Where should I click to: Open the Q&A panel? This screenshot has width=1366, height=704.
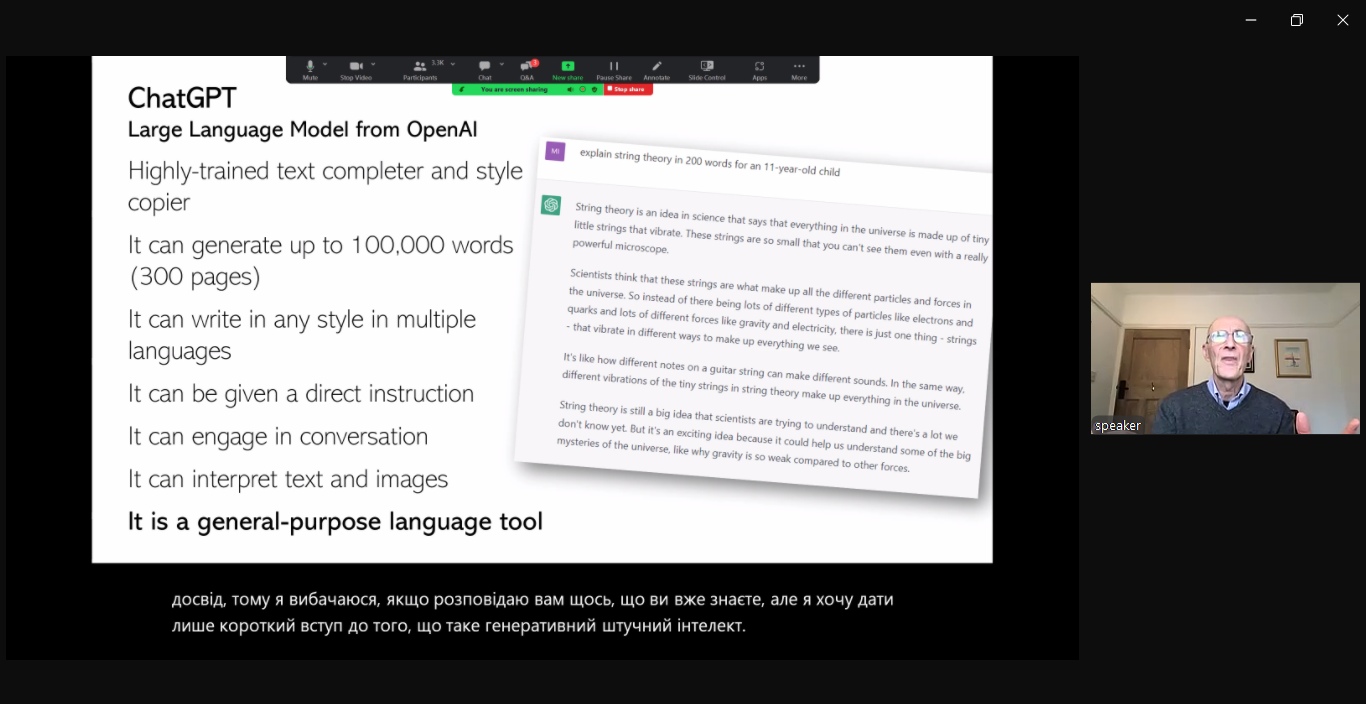[527, 67]
